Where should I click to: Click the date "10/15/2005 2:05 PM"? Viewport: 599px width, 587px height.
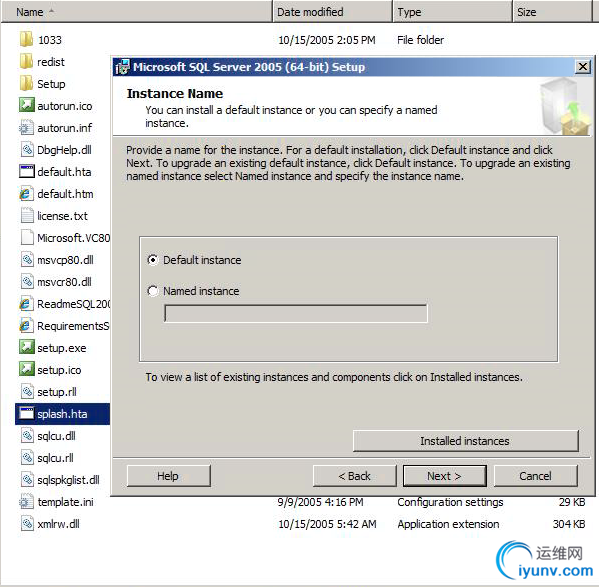click(x=327, y=40)
